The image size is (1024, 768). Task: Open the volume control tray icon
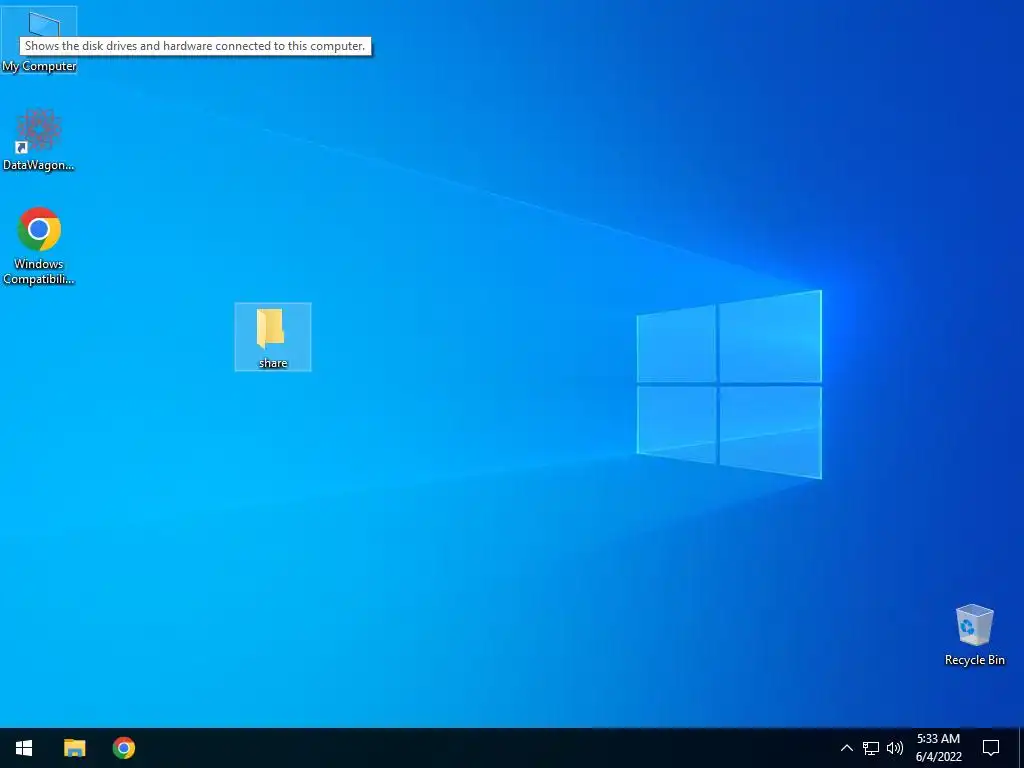(x=895, y=748)
